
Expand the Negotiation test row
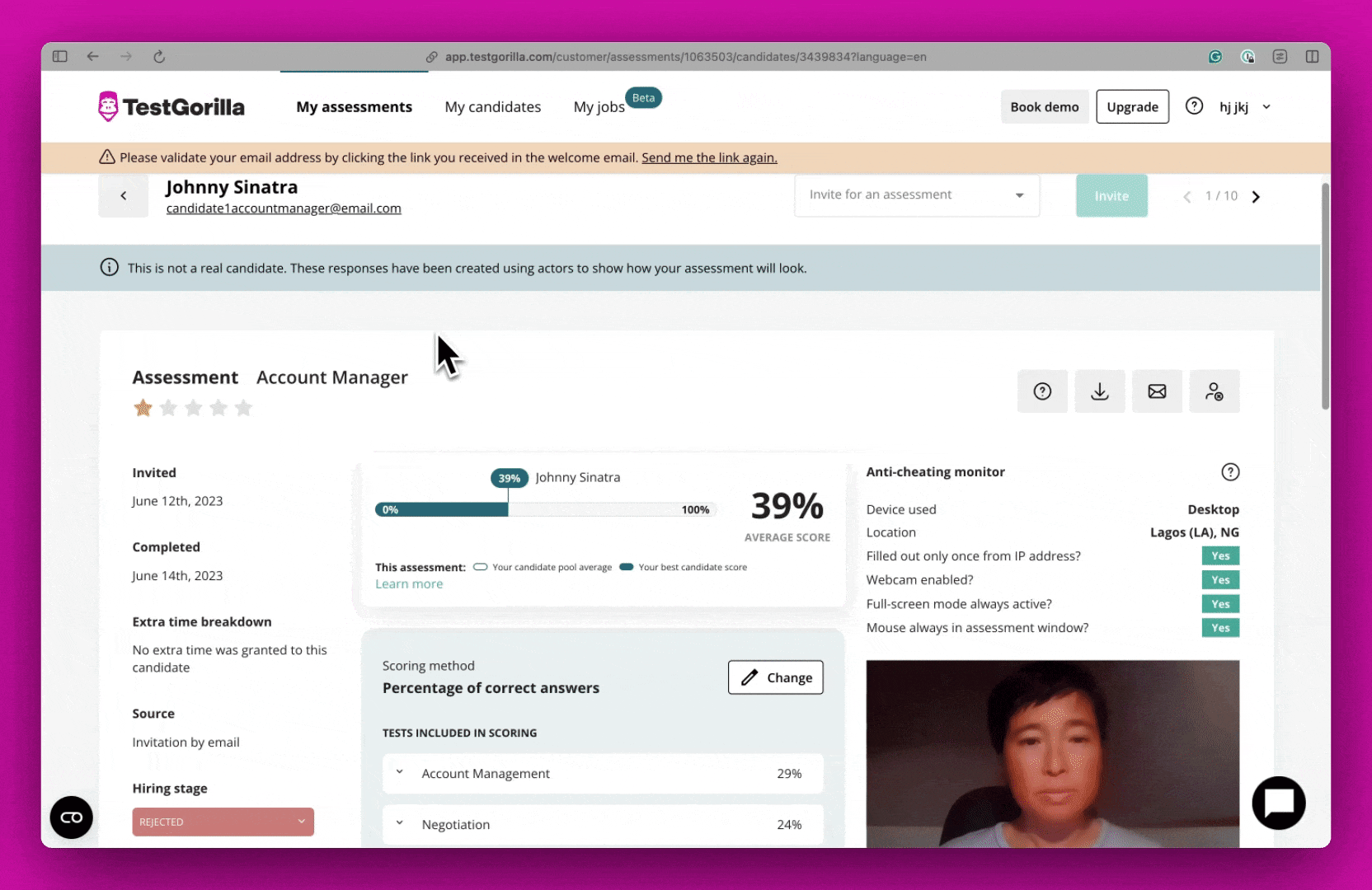click(x=603, y=825)
